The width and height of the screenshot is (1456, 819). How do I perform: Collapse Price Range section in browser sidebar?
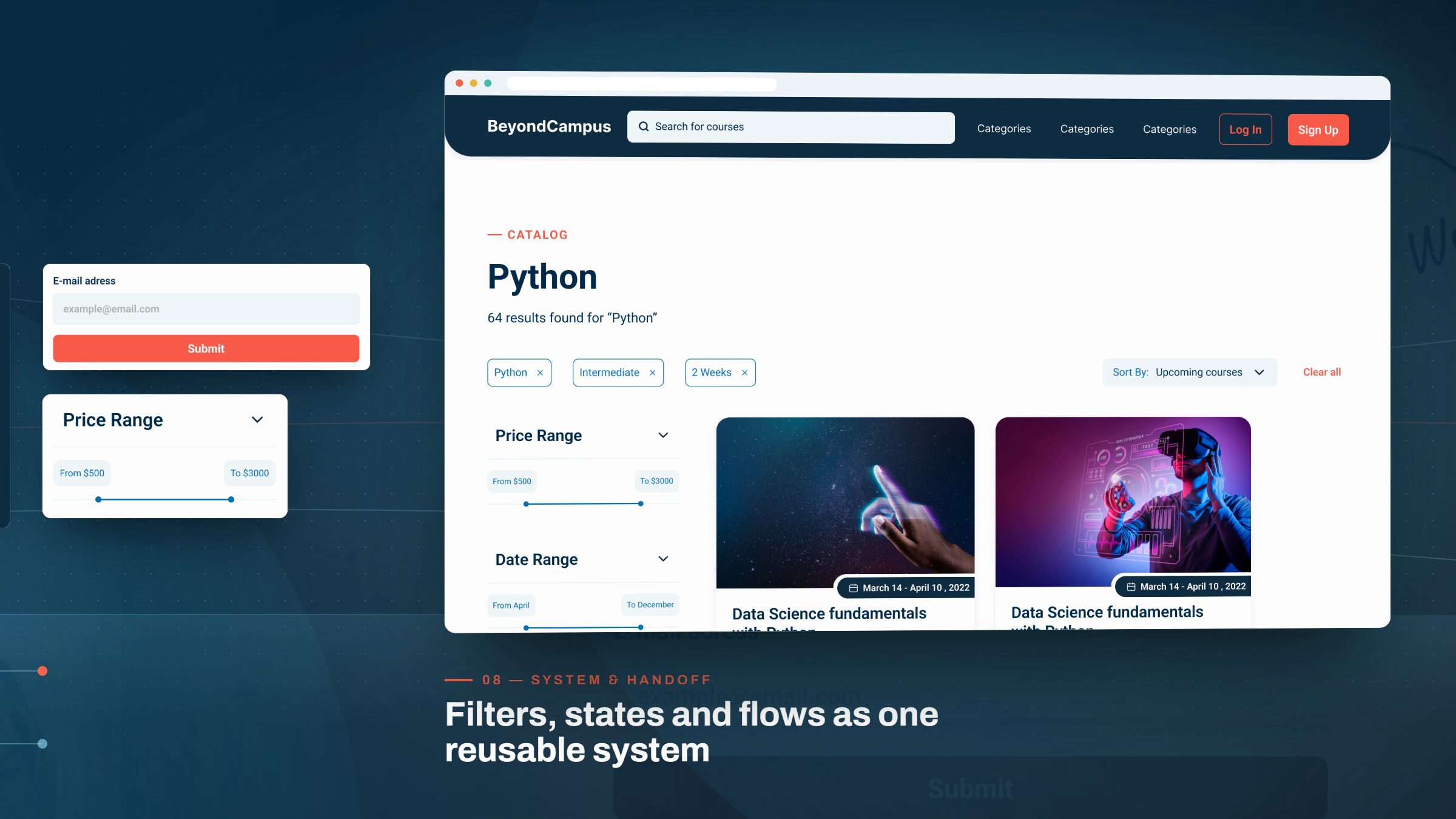tap(663, 435)
